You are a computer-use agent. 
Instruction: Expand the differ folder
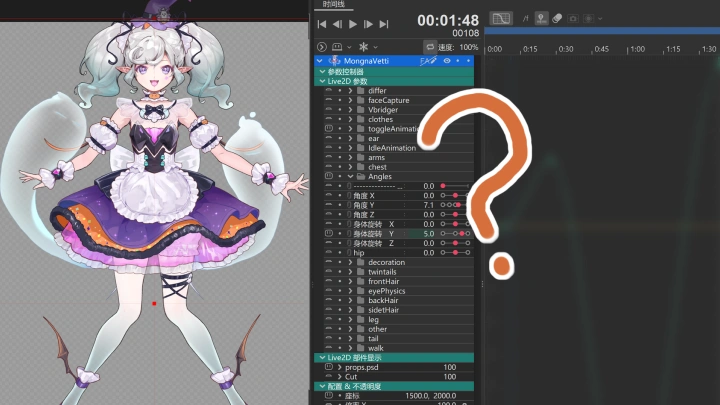pos(350,91)
